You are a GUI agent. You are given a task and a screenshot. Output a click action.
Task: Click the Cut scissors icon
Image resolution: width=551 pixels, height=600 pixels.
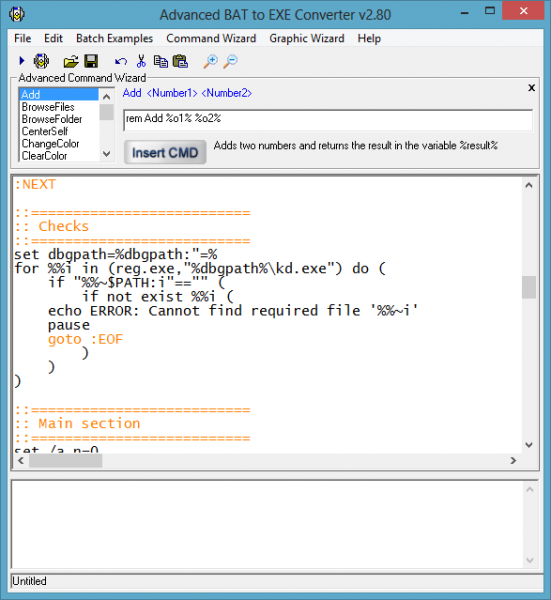pos(141,61)
